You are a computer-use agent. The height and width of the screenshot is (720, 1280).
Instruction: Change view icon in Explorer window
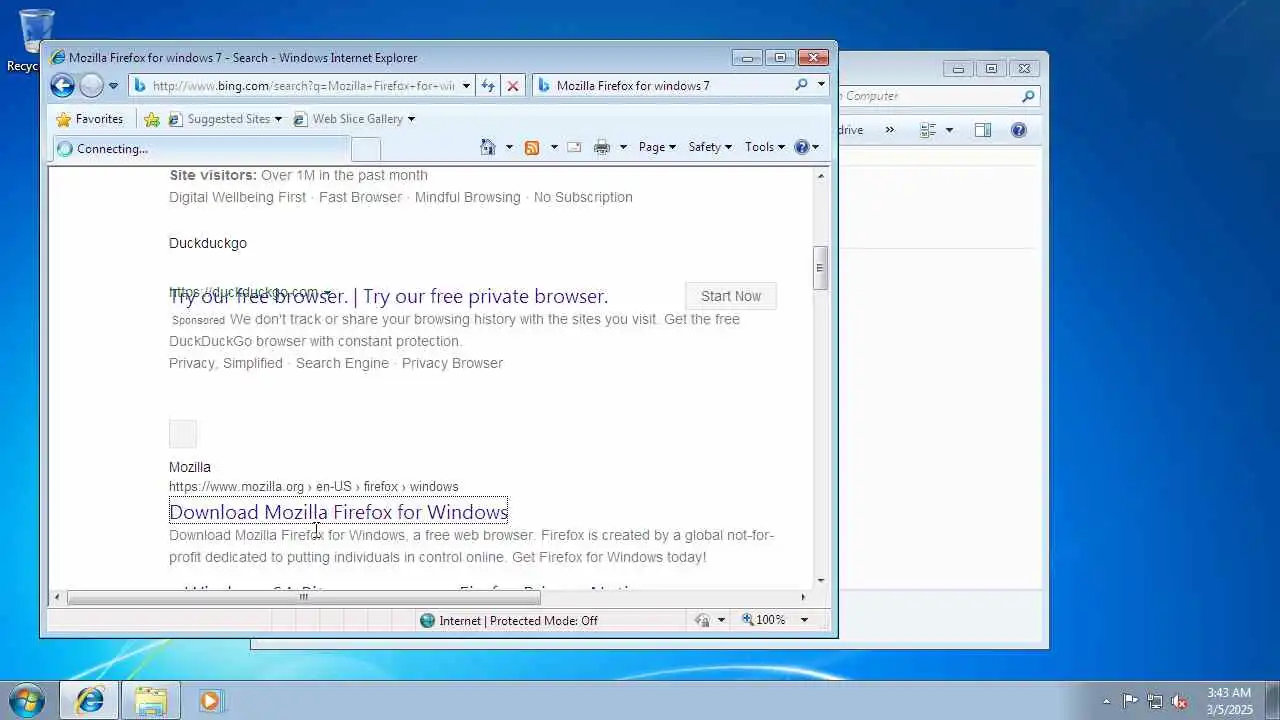(x=928, y=130)
